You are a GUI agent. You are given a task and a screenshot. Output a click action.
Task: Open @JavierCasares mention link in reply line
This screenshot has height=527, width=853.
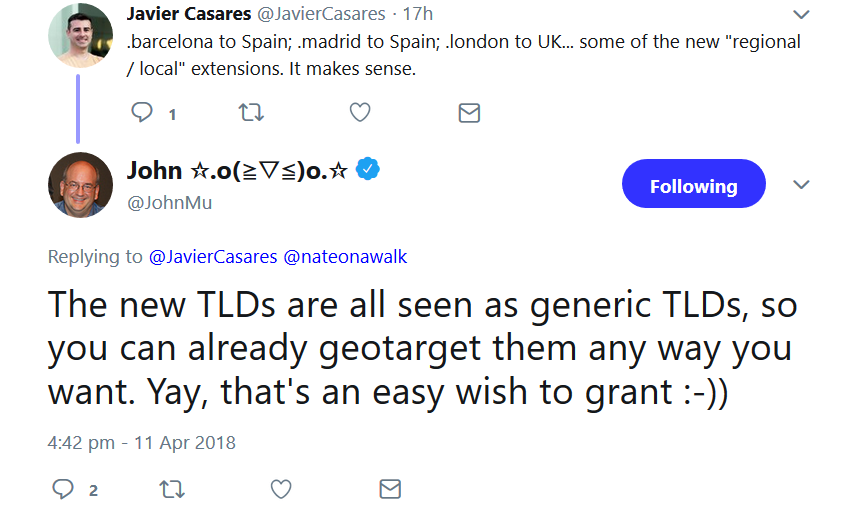click(212, 257)
